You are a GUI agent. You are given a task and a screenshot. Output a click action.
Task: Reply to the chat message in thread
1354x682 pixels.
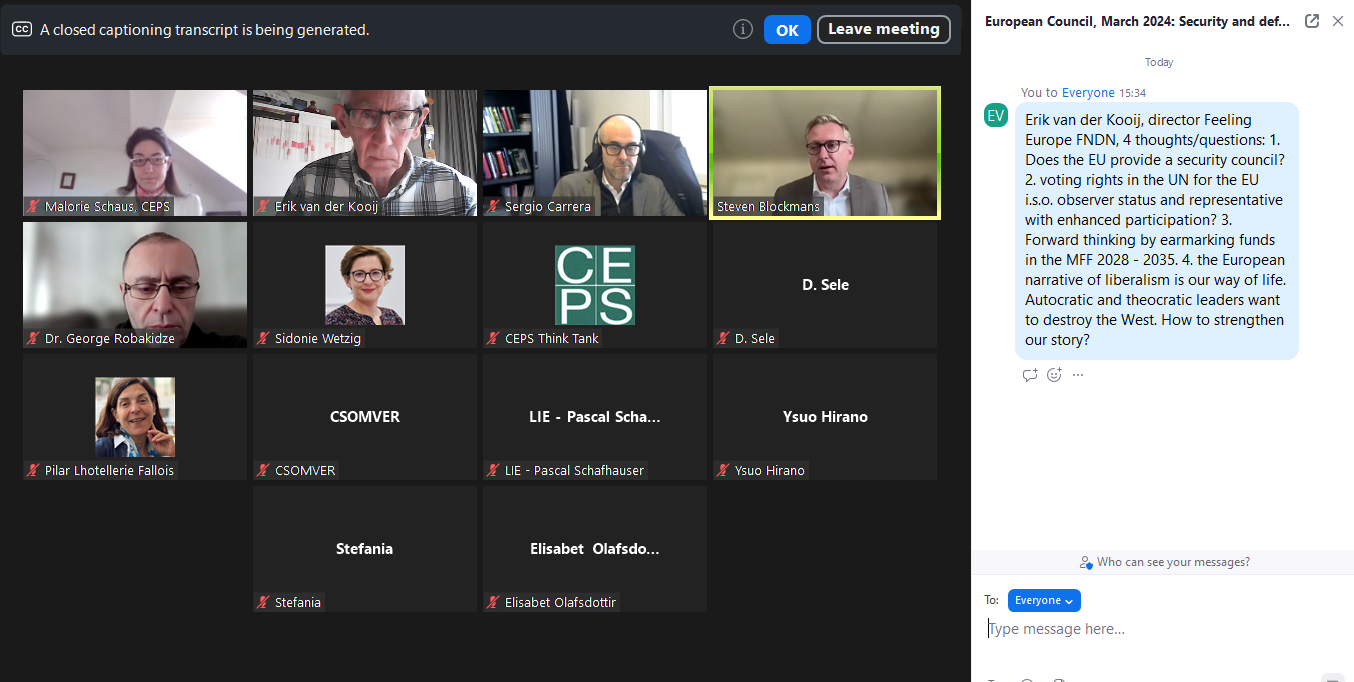click(x=1030, y=375)
